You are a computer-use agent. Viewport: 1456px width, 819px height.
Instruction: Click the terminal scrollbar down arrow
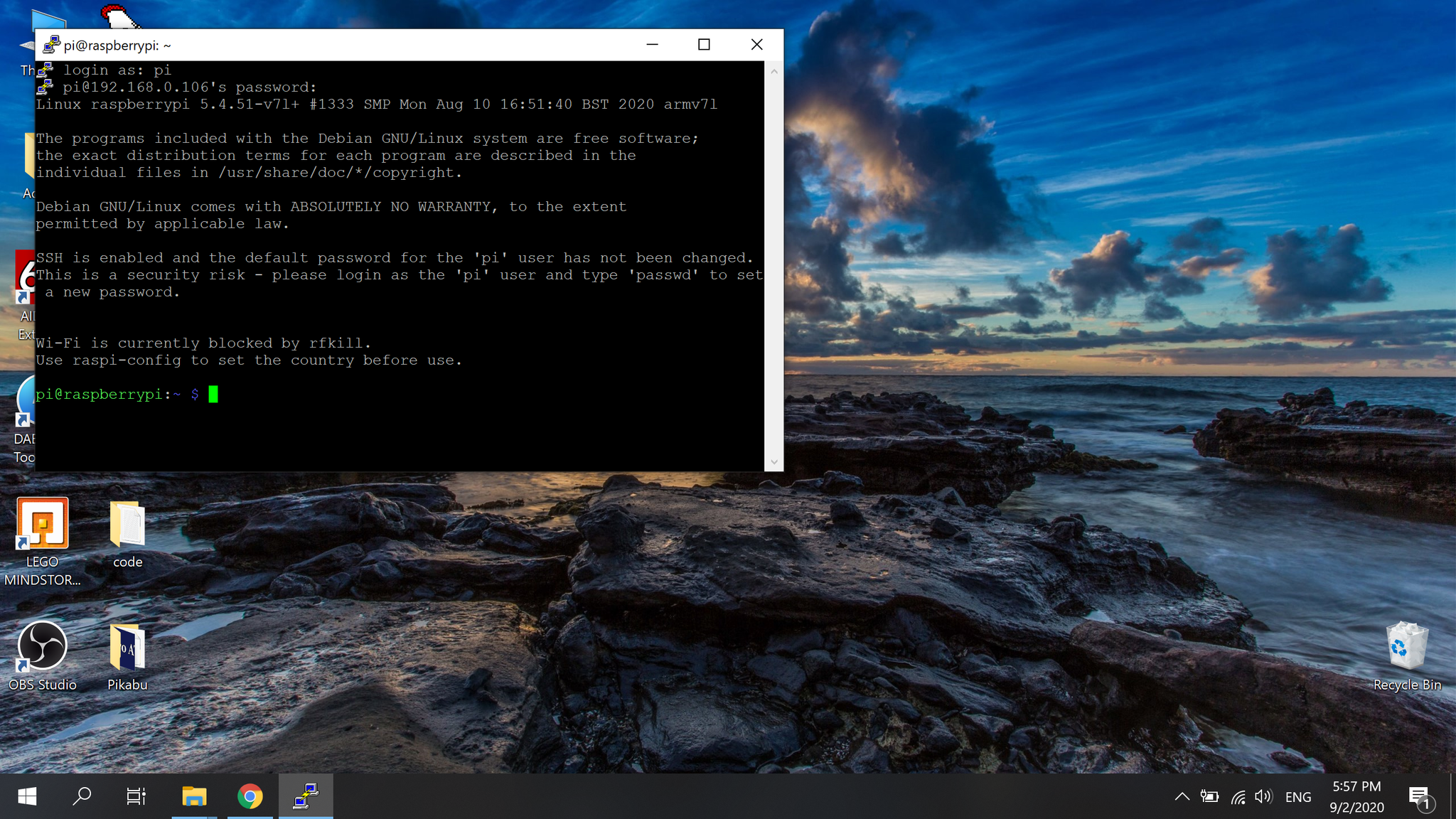[774, 462]
